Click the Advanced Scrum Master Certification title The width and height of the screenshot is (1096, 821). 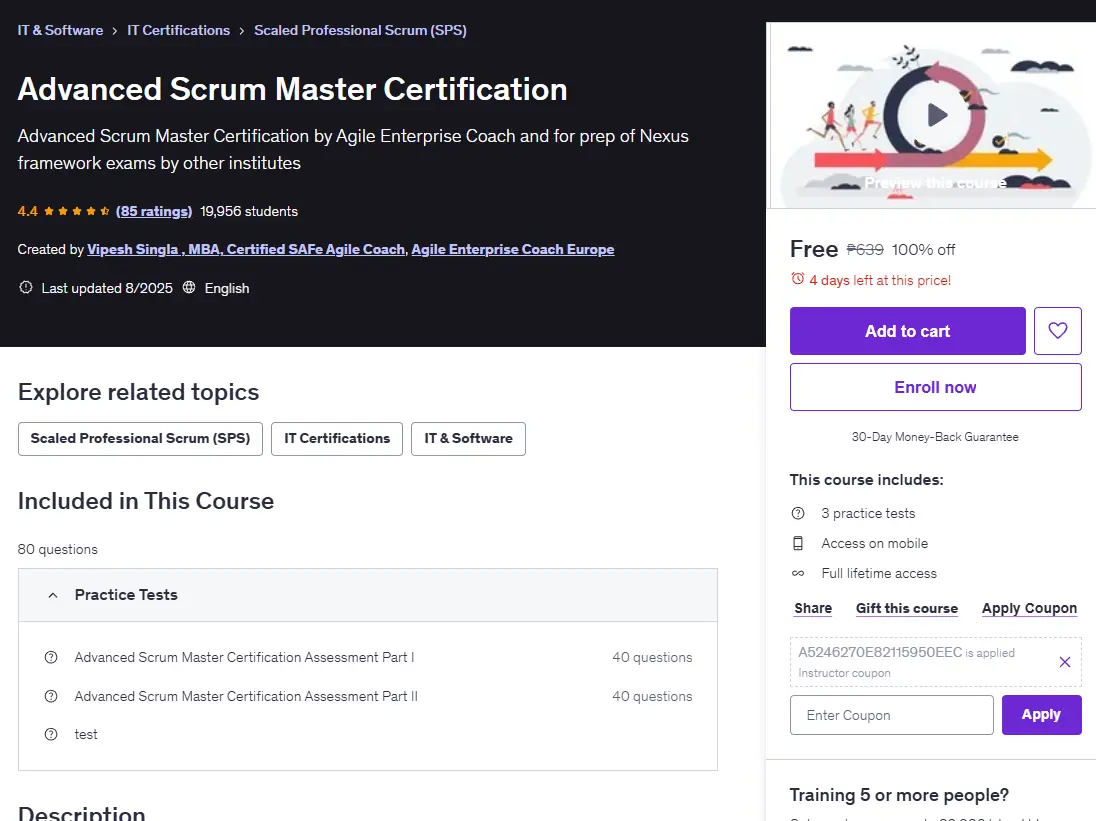click(x=292, y=89)
